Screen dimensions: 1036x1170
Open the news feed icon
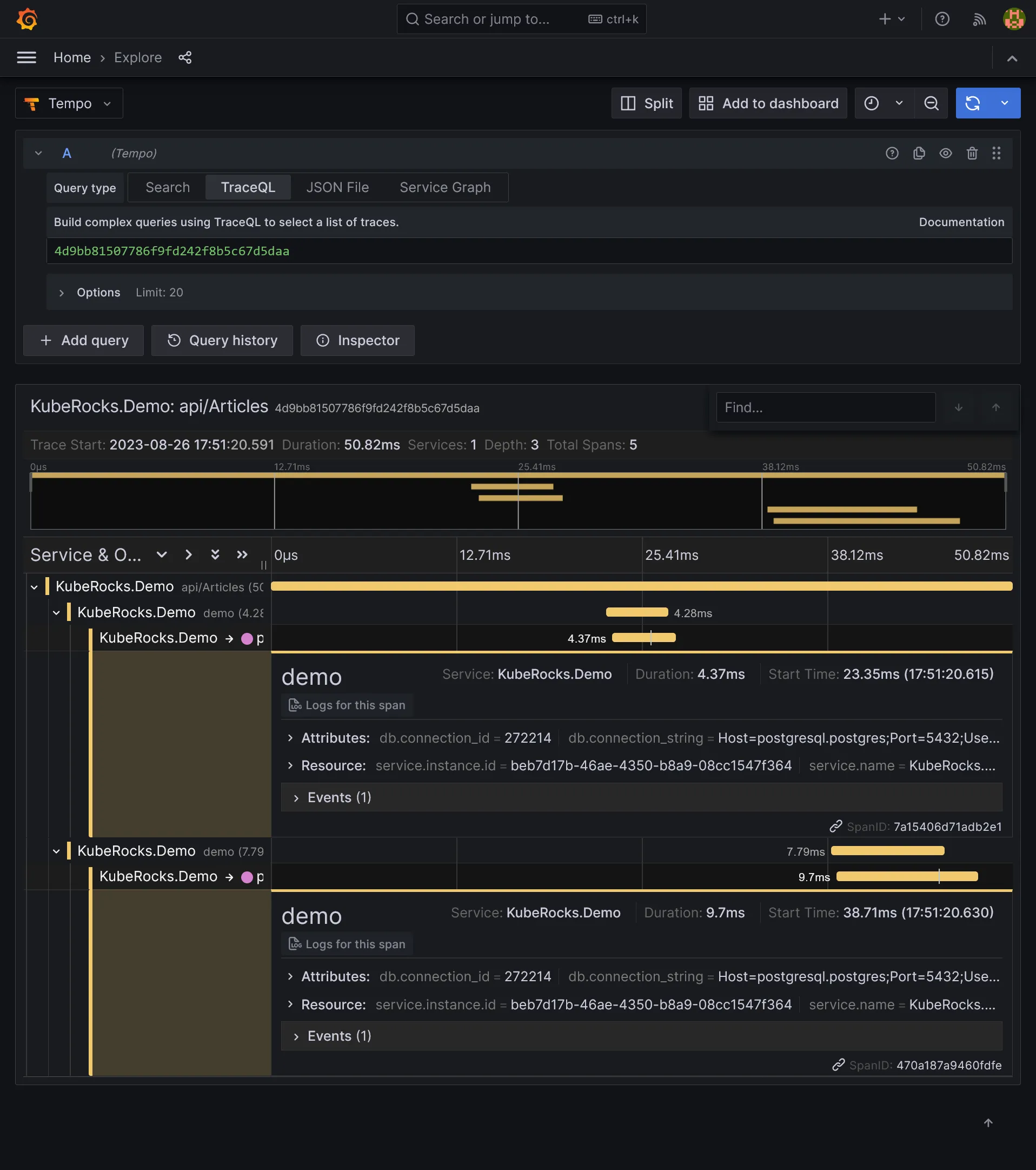click(x=979, y=19)
